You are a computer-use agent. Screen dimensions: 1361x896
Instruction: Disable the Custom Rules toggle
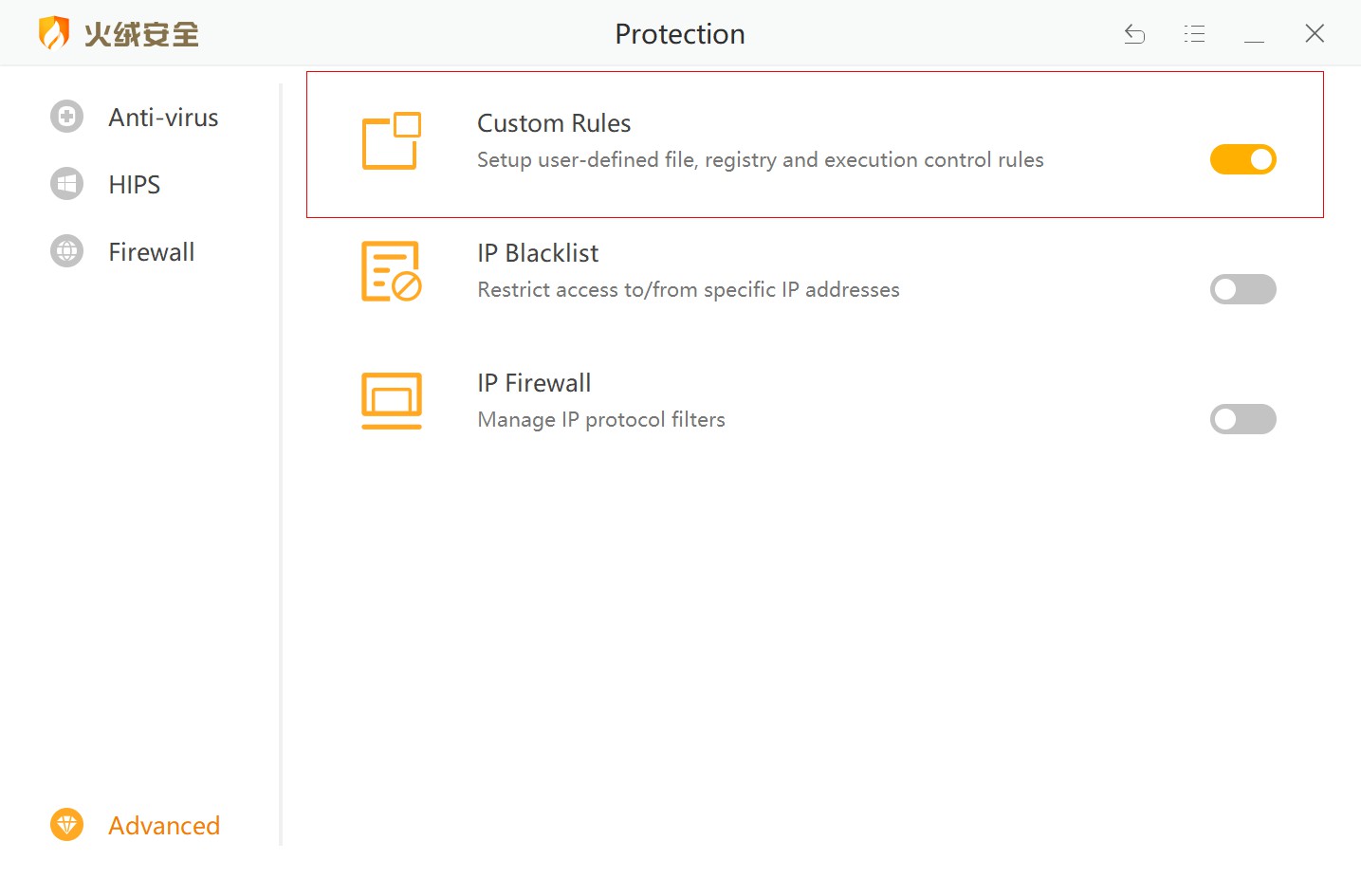1242,159
